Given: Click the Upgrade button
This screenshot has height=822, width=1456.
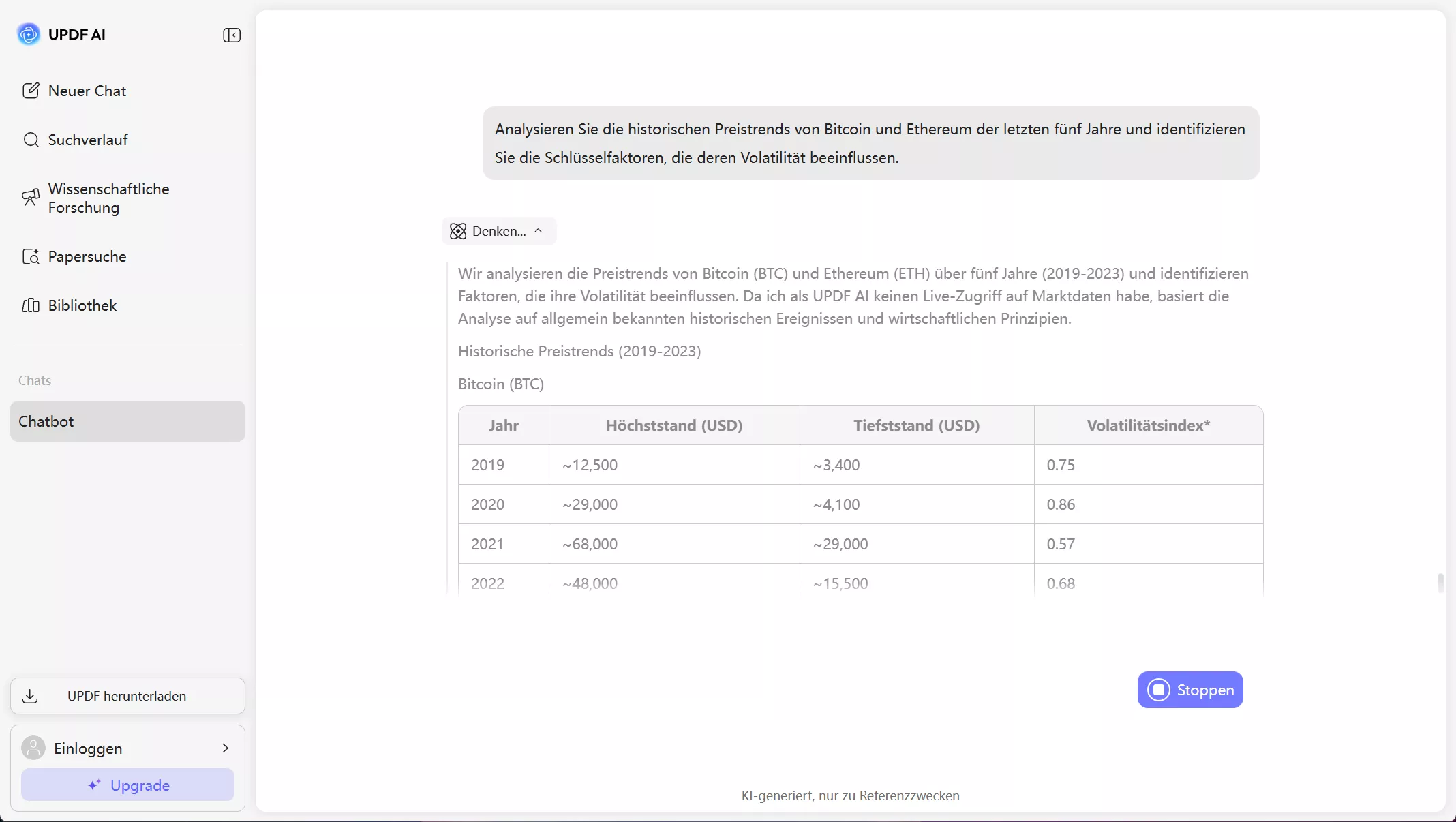Looking at the screenshot, I should point(127,785).
